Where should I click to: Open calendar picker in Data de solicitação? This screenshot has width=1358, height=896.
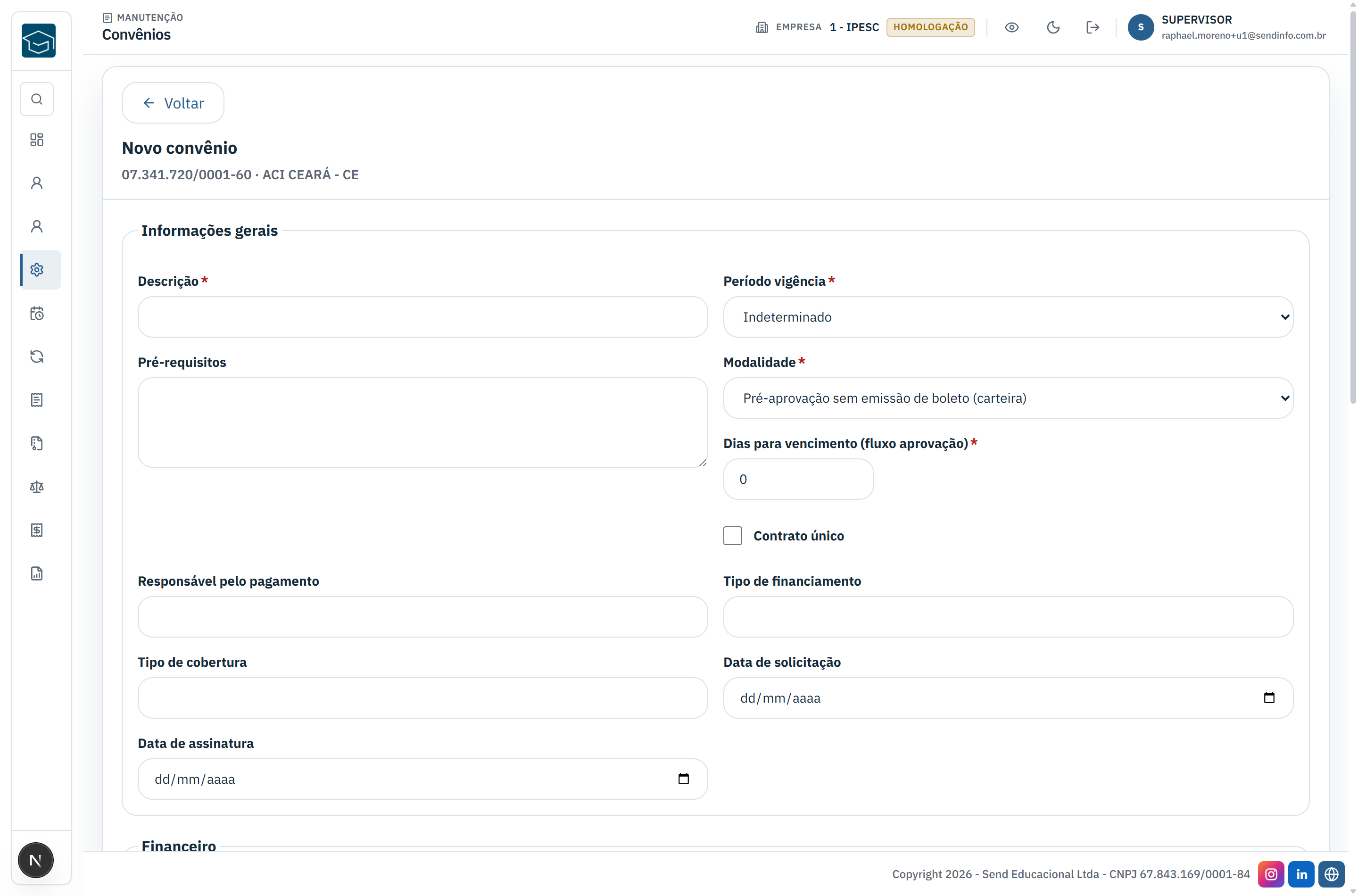1269,698
